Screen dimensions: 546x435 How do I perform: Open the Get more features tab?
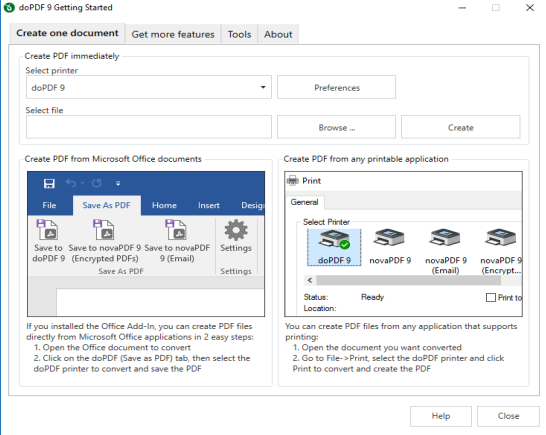point(173,34)
